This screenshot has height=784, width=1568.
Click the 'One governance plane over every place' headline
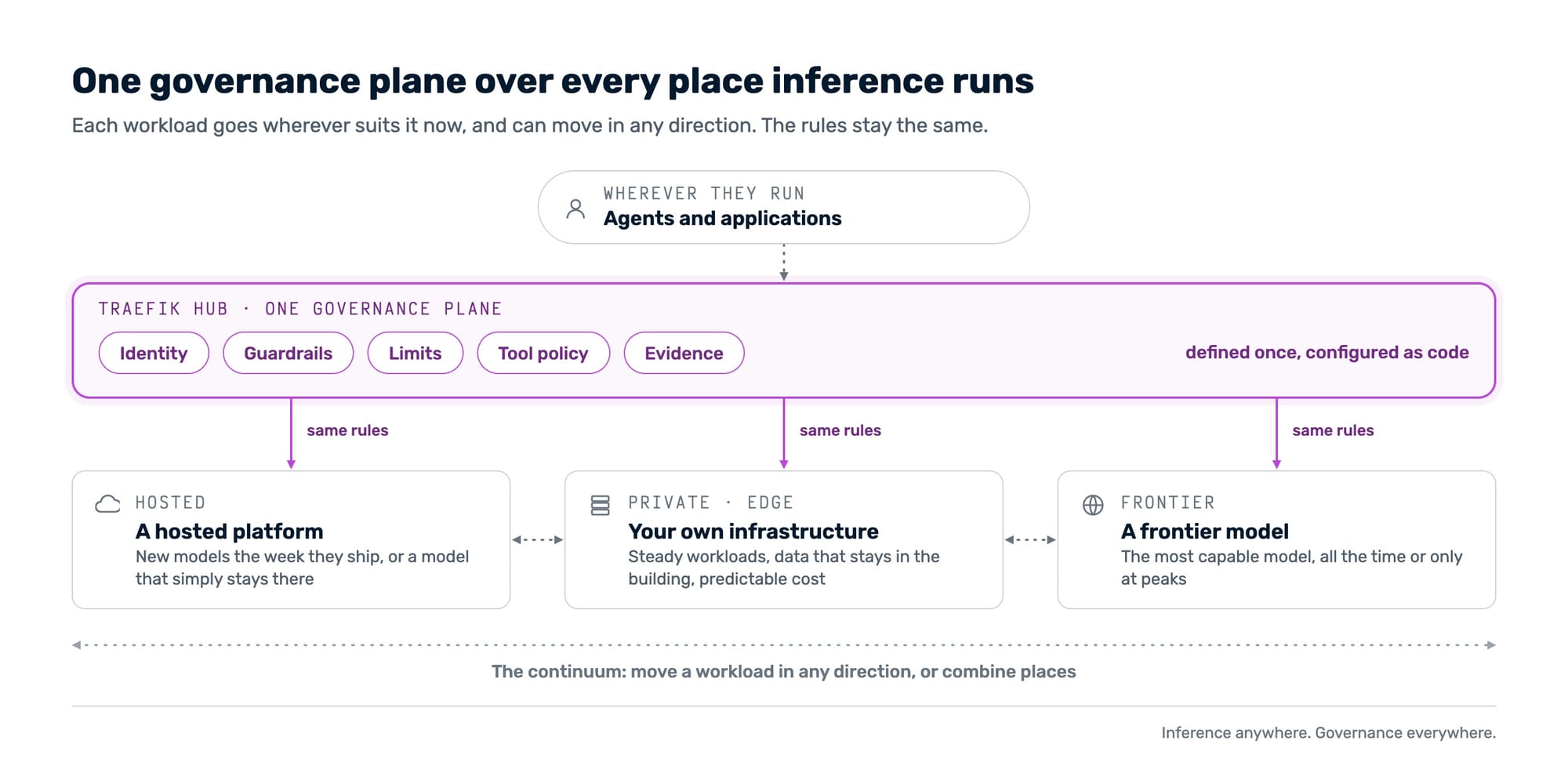[553, 81]
